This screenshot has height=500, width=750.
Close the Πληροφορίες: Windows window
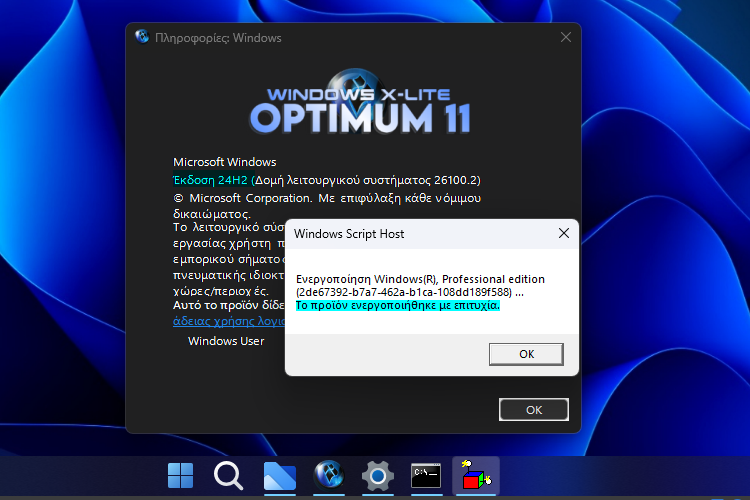(x=566, y=38)
